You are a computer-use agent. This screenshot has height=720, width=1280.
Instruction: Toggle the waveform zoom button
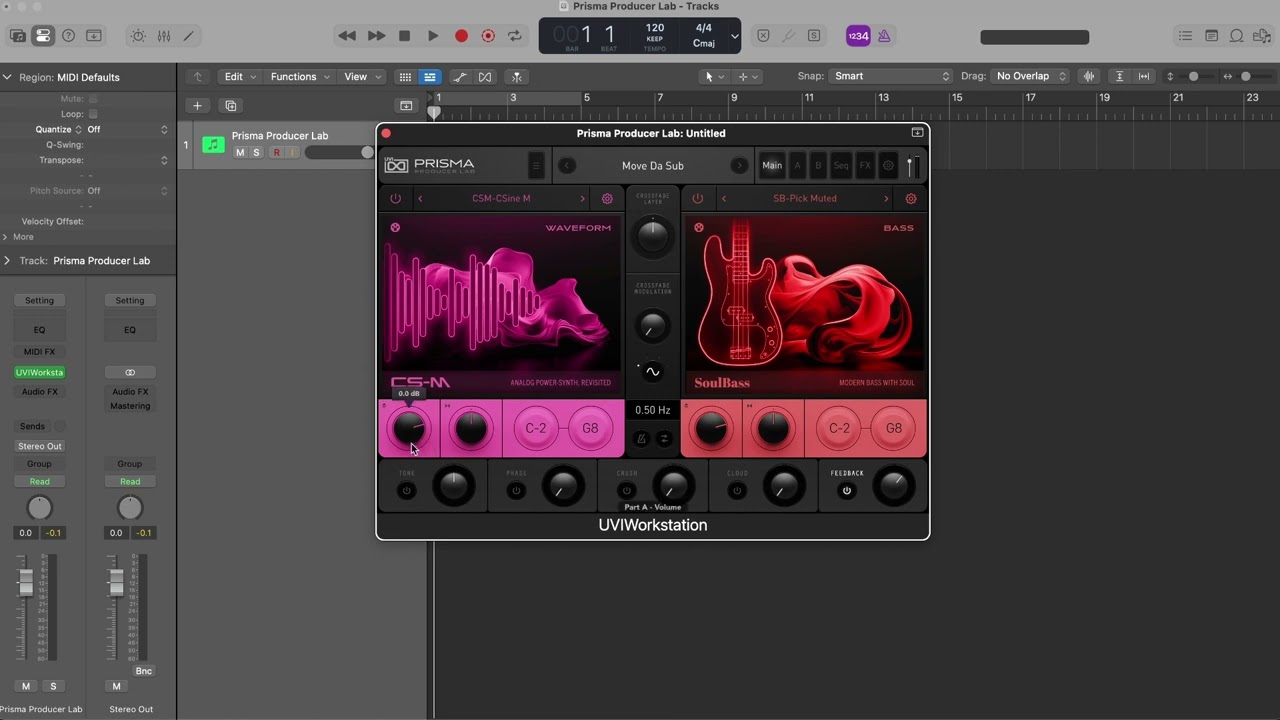click(x=1089, y=76)
